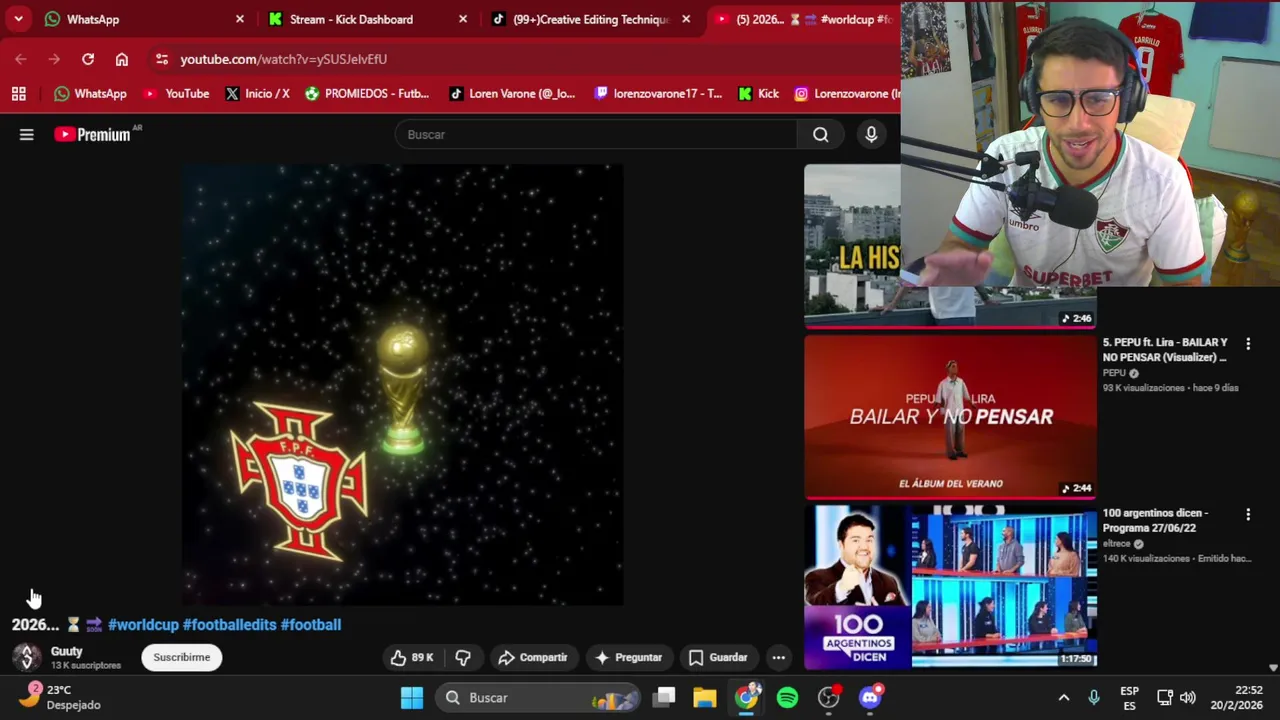Open Task View in the taskbar
The width and height of the screenshot is (1280, 720).
click(665, 698)
